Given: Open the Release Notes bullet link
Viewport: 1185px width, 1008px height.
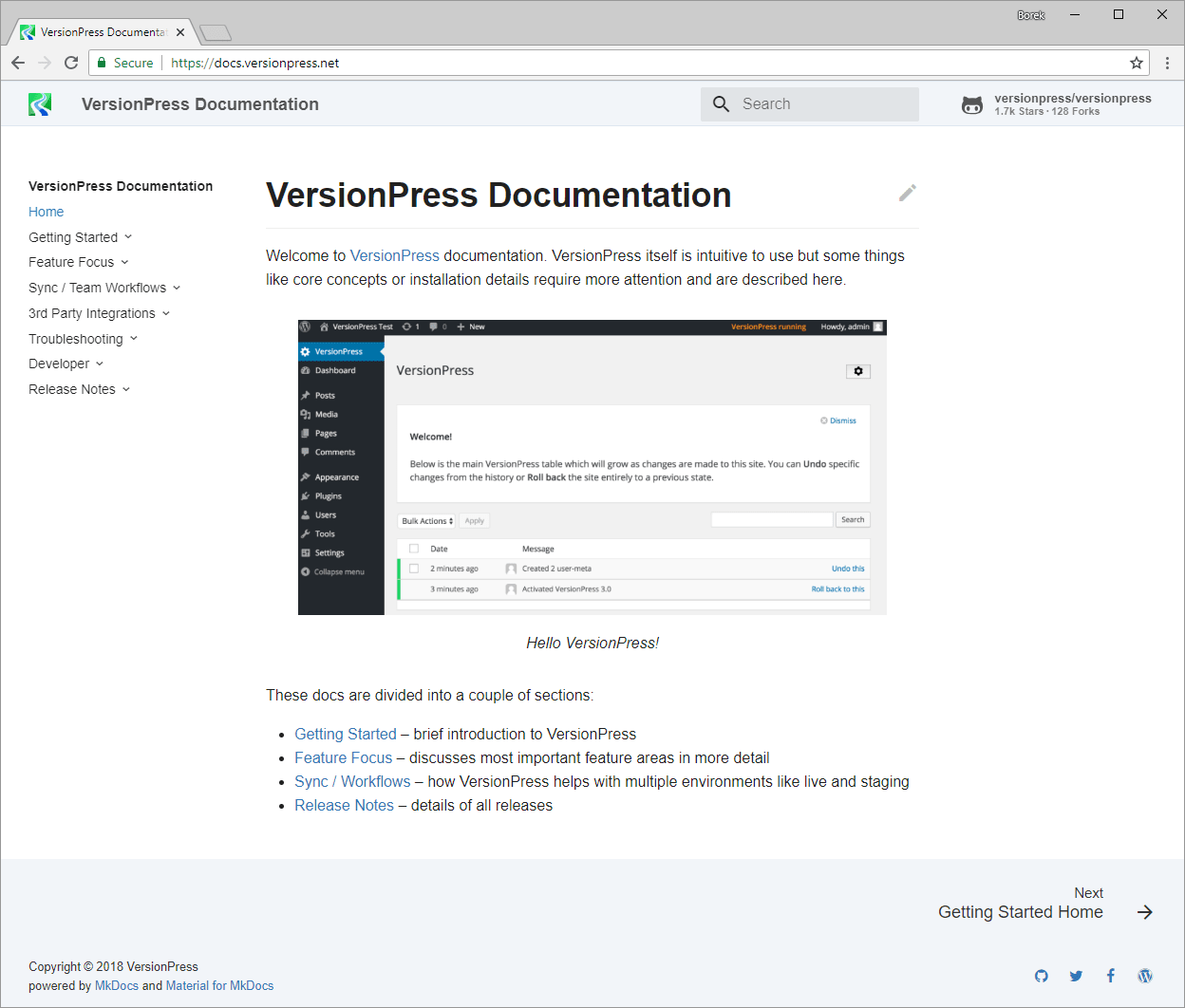Looking at the screenshot, I should 344,805.
